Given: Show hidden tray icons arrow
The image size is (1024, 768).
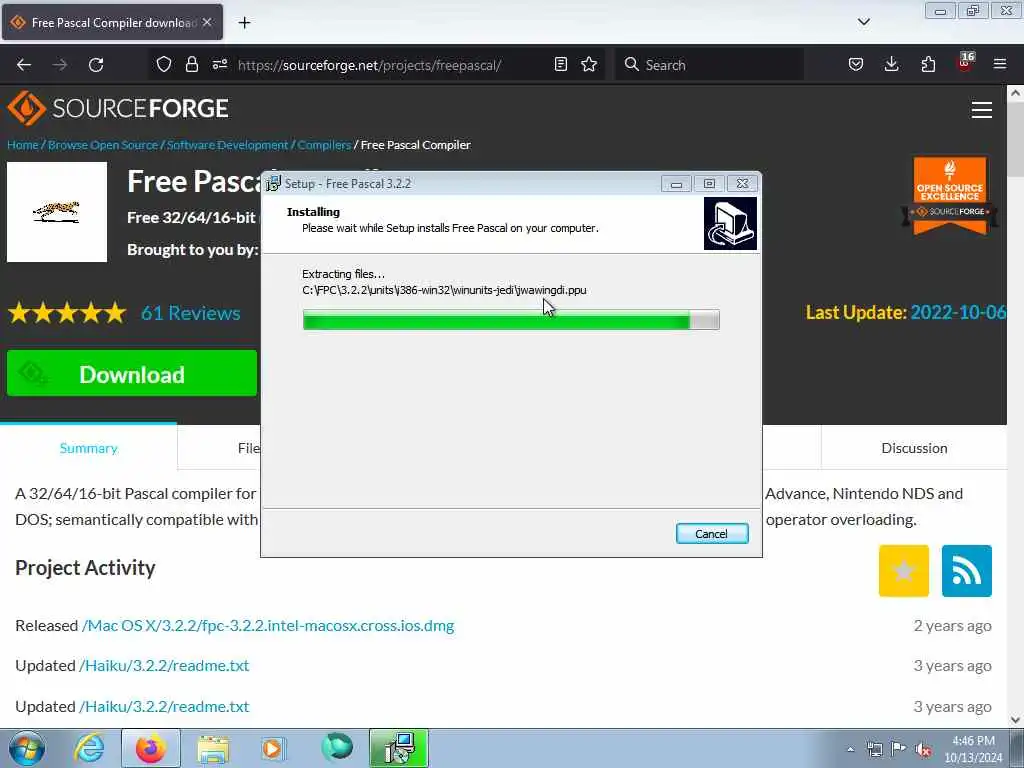Looking at the screenshot, I should coord(850,749).
